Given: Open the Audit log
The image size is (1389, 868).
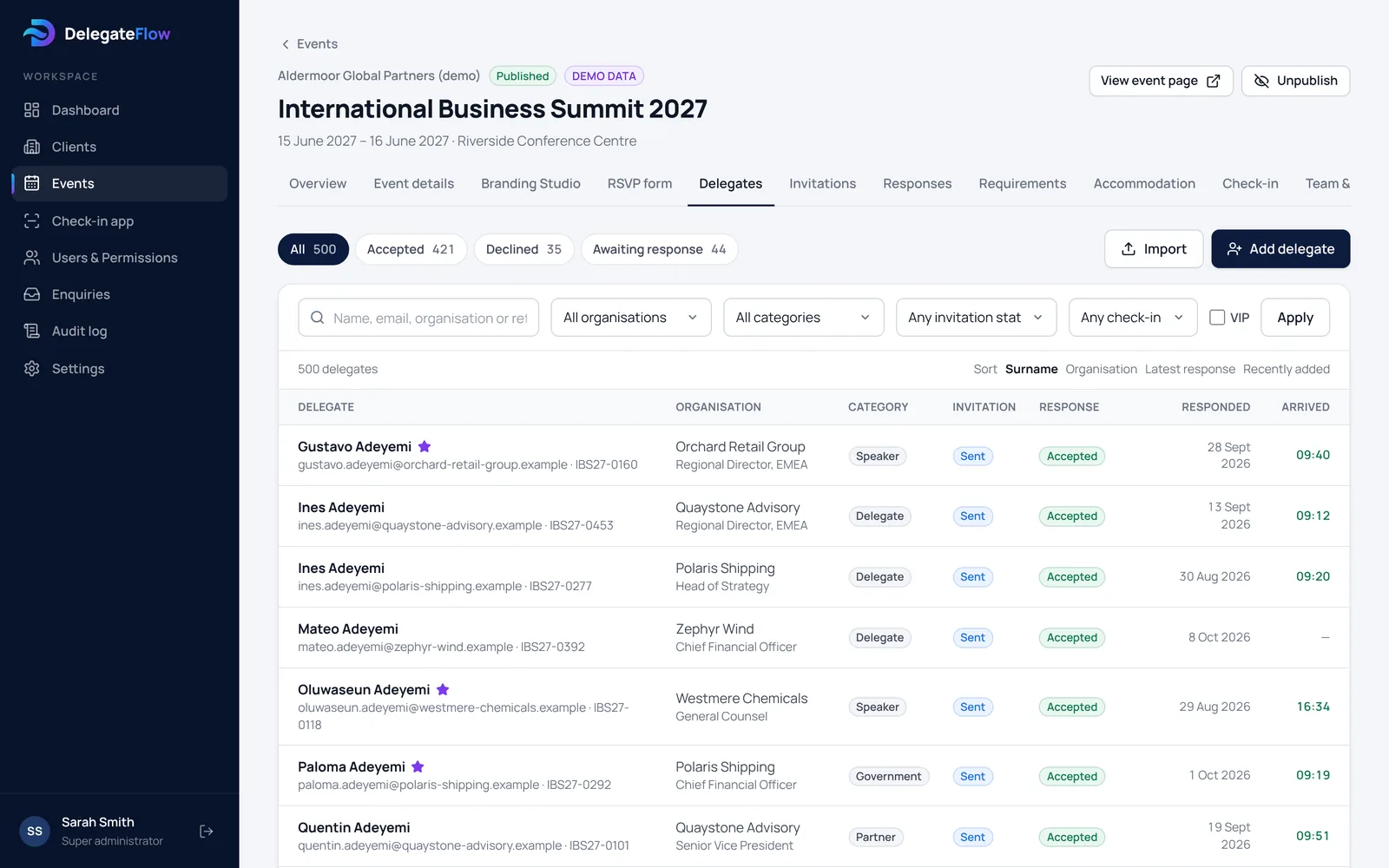Looking at the screenshot, I should click(119, 331).
